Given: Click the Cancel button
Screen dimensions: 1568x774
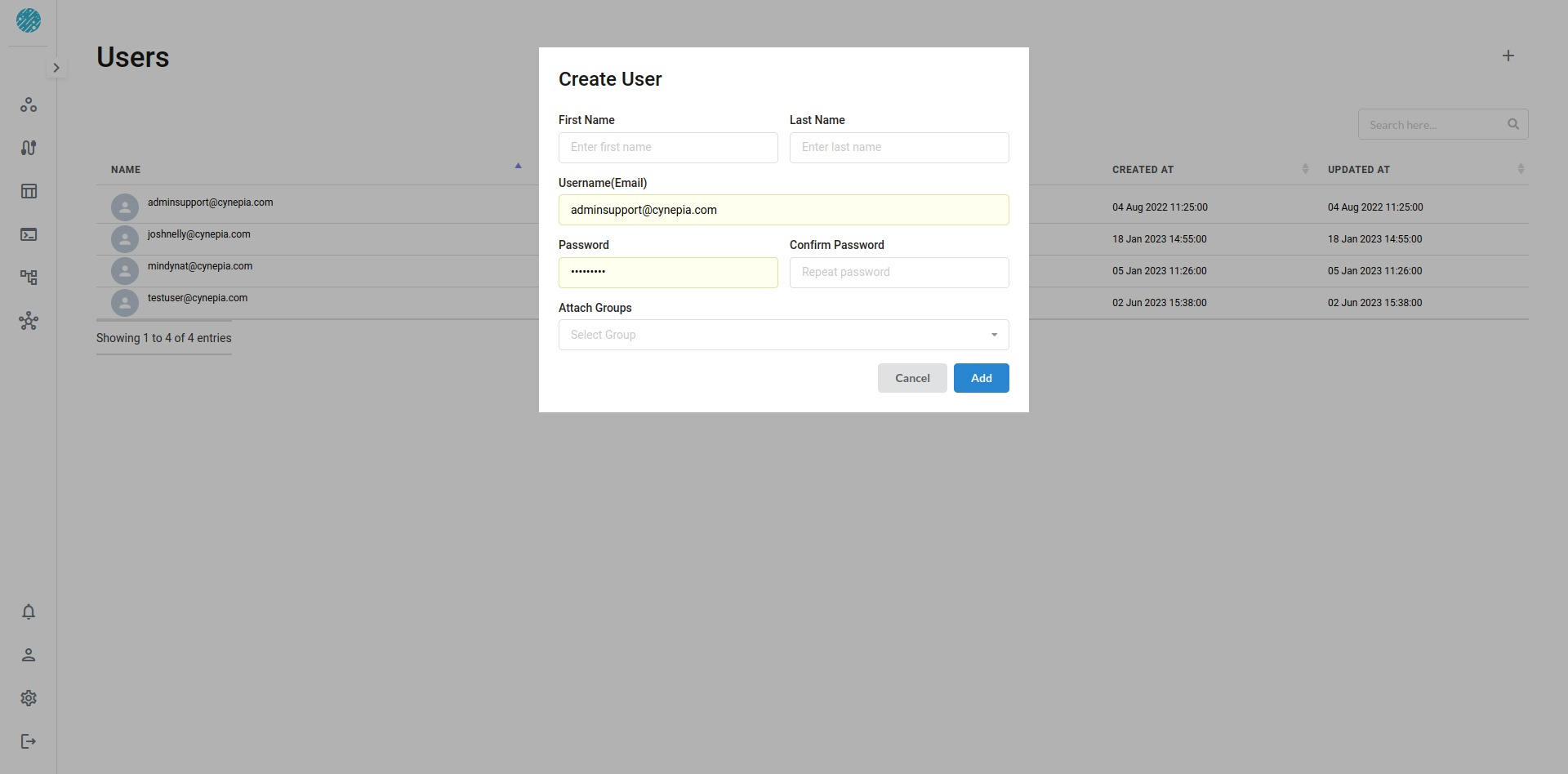Looking at the screenshot, I should 912,378.
